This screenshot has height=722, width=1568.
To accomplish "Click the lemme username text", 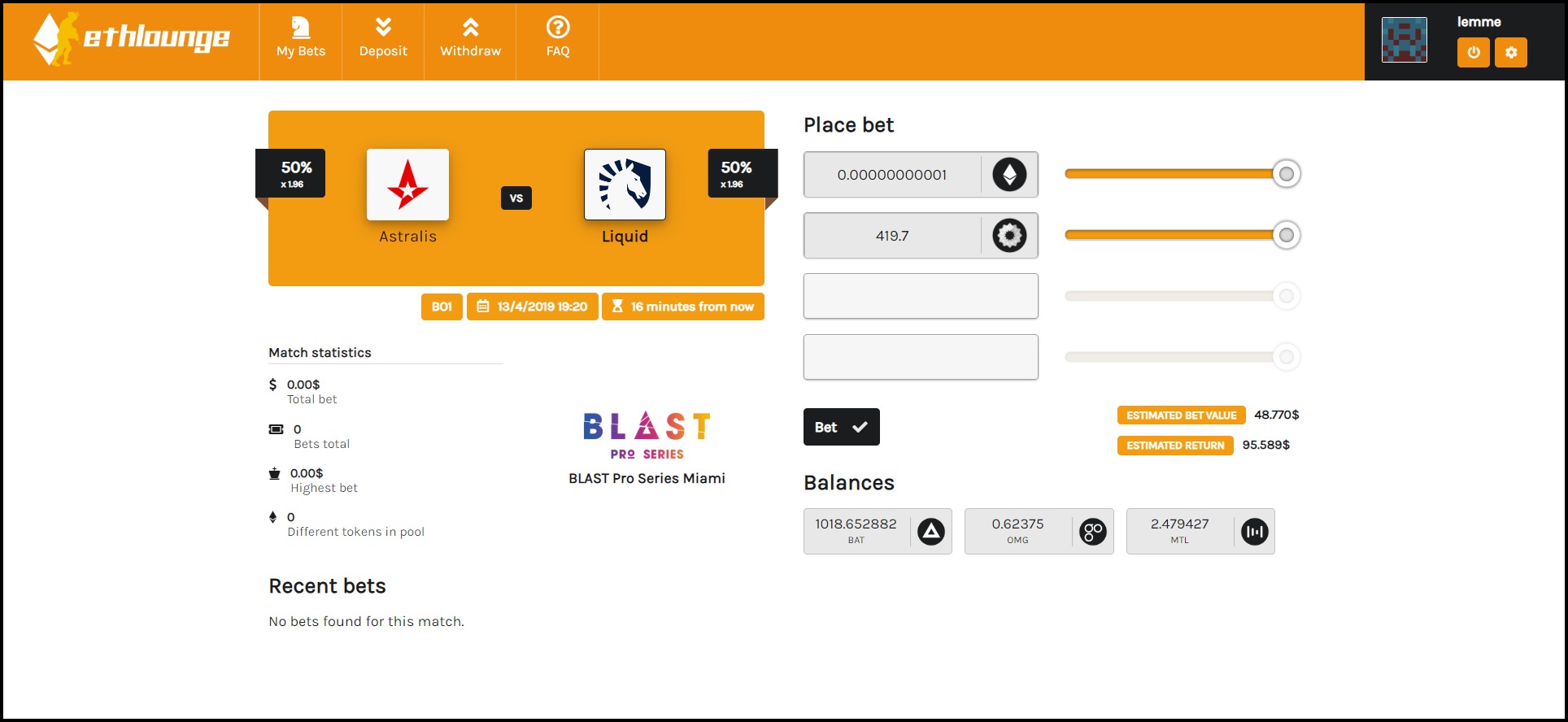I will pos(1479,22).
